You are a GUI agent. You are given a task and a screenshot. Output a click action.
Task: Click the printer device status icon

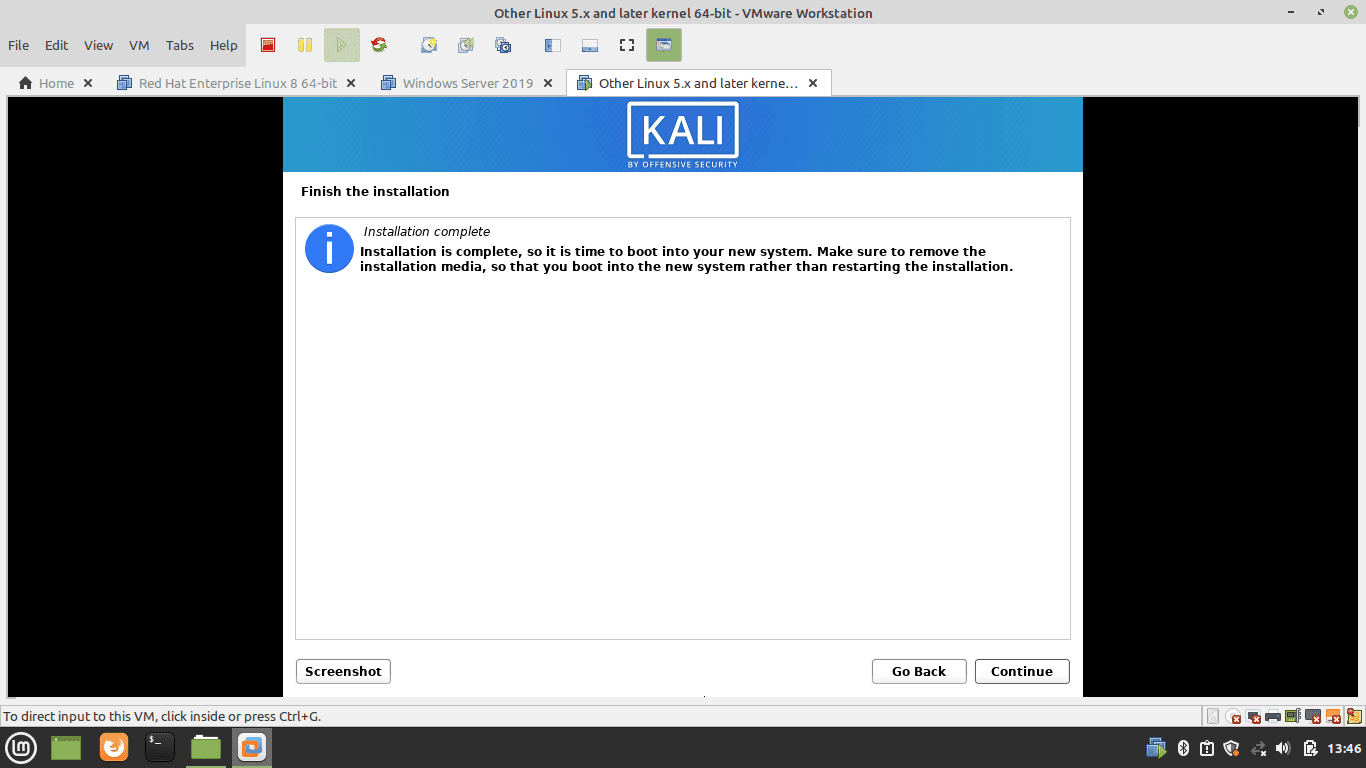pyautogui.click(x=1273, y=716)
